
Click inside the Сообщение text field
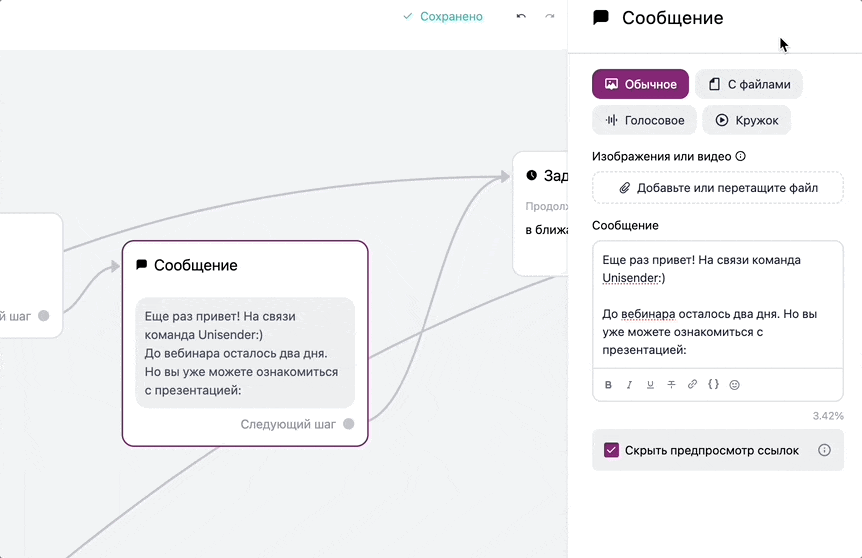(717, 305)
